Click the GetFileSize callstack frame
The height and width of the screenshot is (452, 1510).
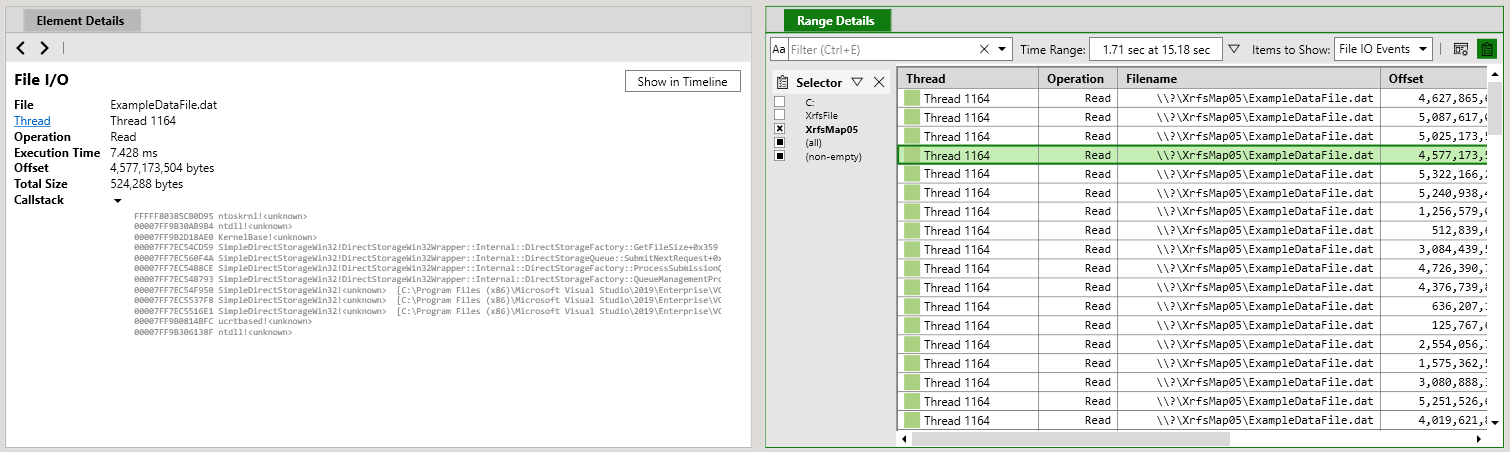click(x=426, y=247)
